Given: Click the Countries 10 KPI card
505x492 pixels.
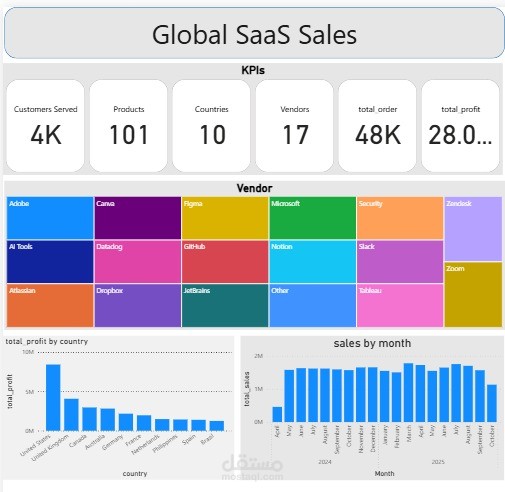Looking at the screenshot, I should [211, 126].
